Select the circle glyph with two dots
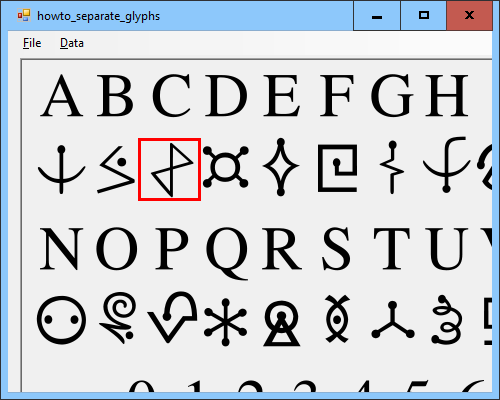The image size is (500, 400). [x=61, y=320]
